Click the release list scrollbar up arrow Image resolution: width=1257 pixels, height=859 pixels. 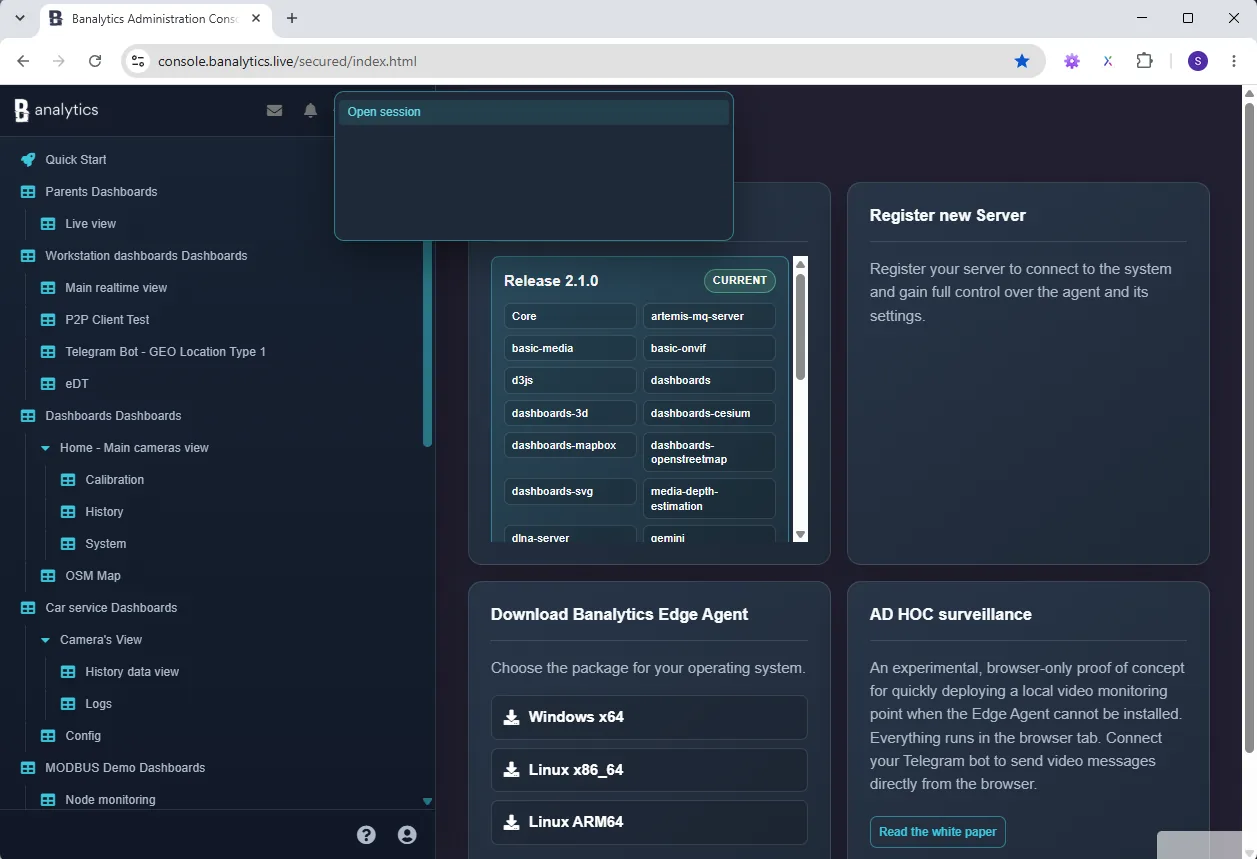coord(800,264)
